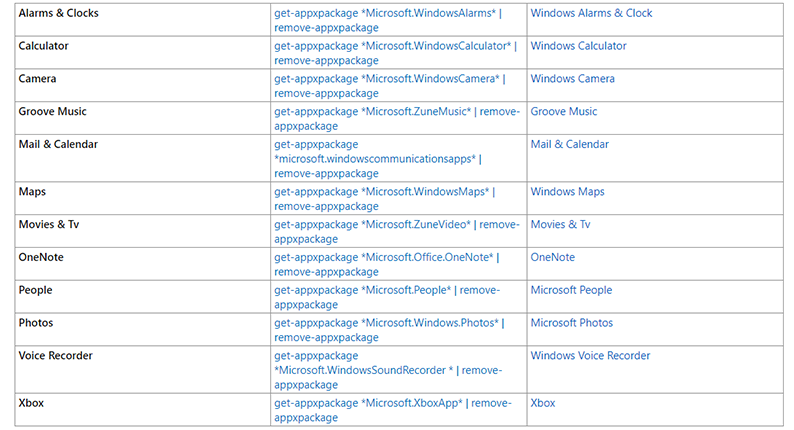
Task: Open the Windows Alarms & Clock link
Action: (x=591, y=14)
